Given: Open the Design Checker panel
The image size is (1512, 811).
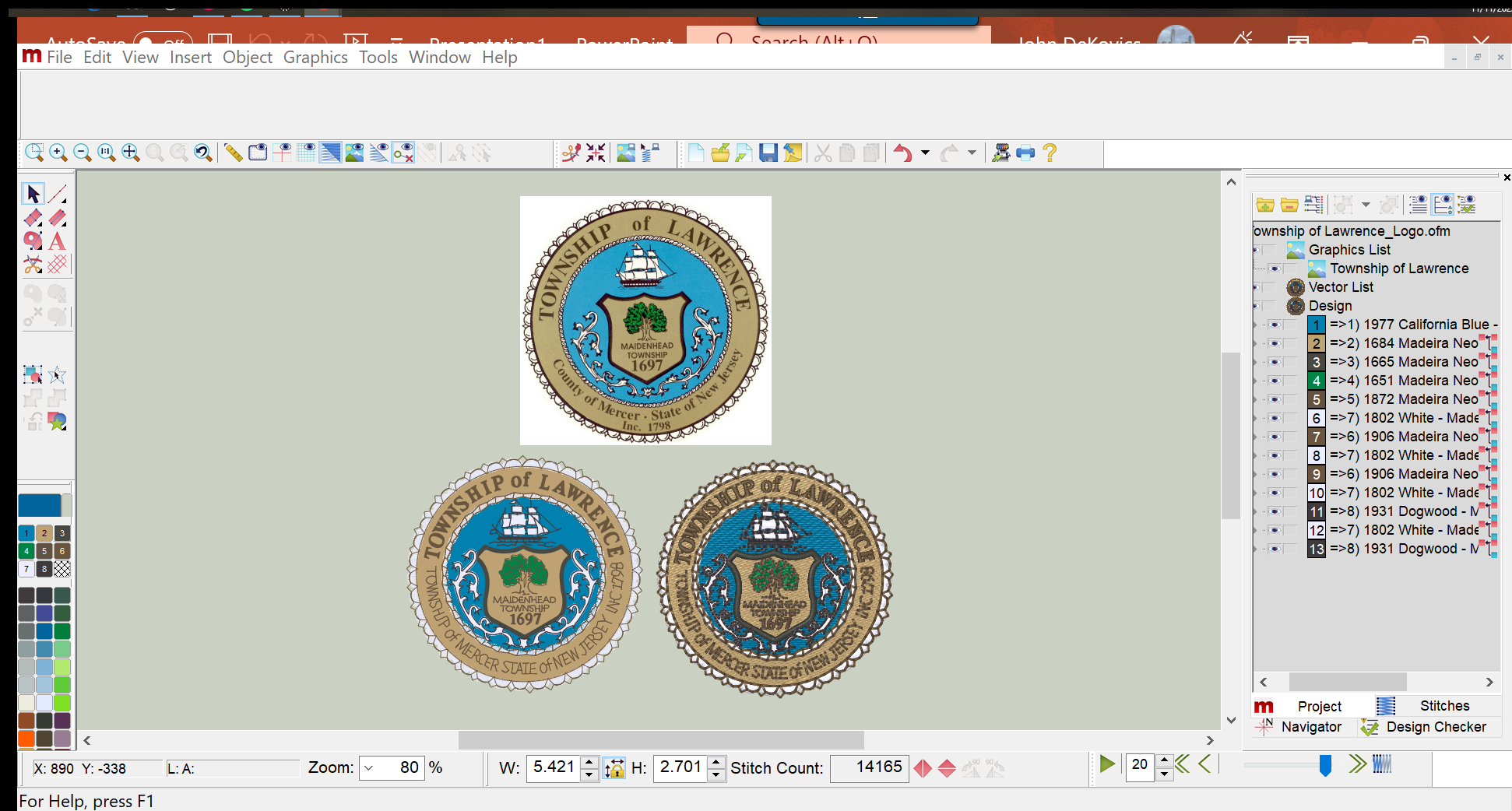Looking at the screenshot, I should [1435, 727].
